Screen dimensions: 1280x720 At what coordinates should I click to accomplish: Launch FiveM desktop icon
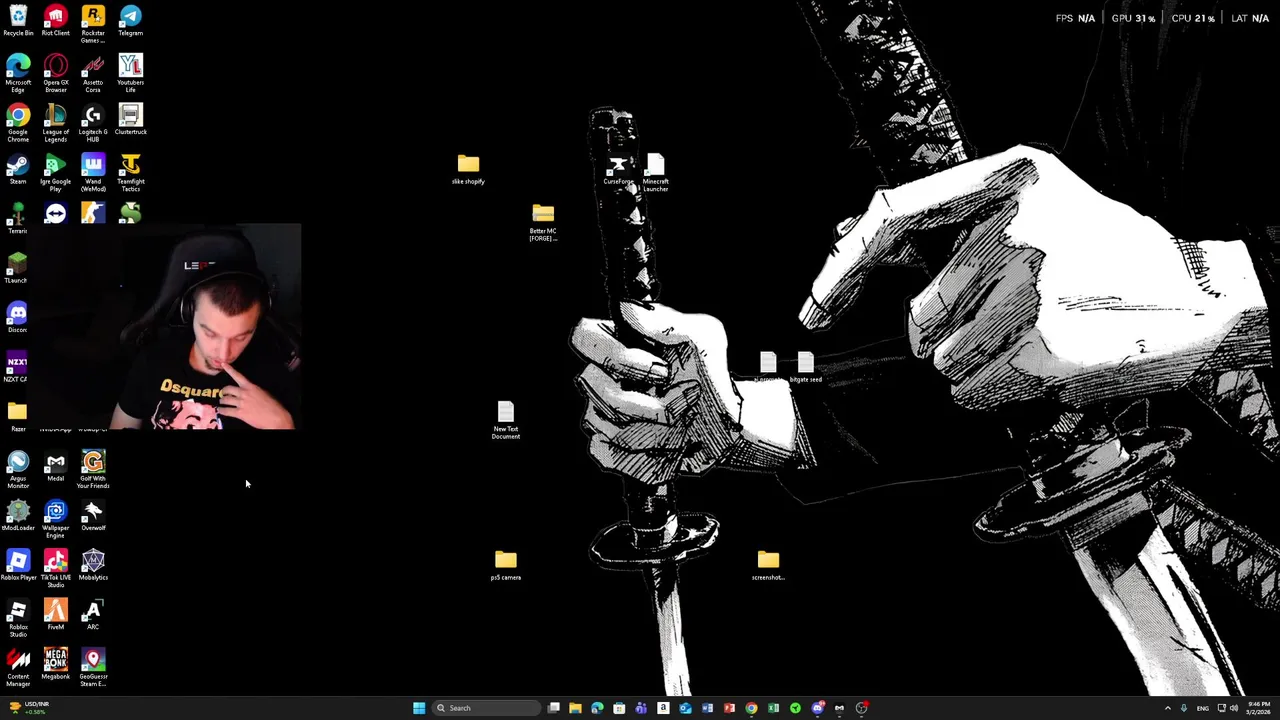pos(55,614)
